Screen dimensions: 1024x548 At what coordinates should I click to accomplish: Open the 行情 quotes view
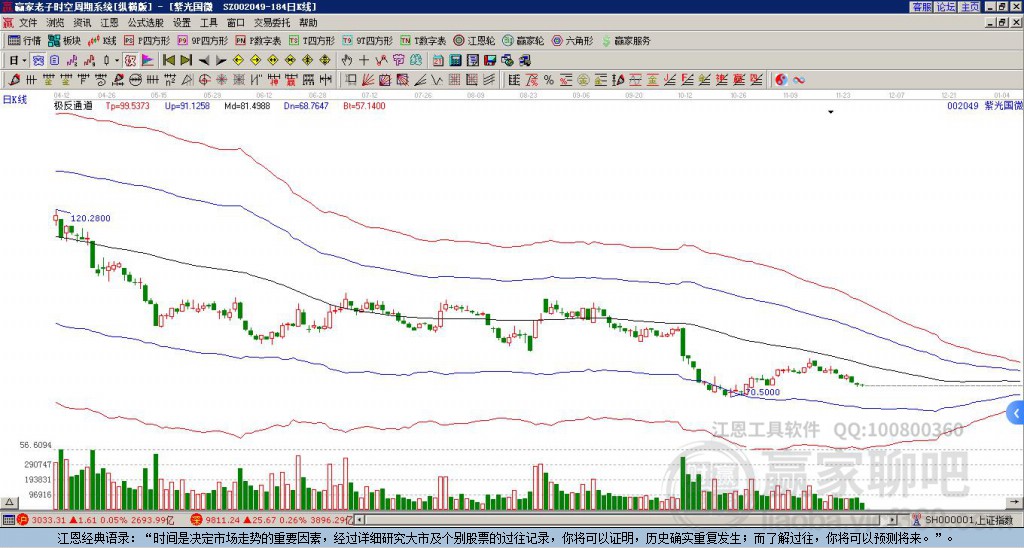tap(25, 41)
